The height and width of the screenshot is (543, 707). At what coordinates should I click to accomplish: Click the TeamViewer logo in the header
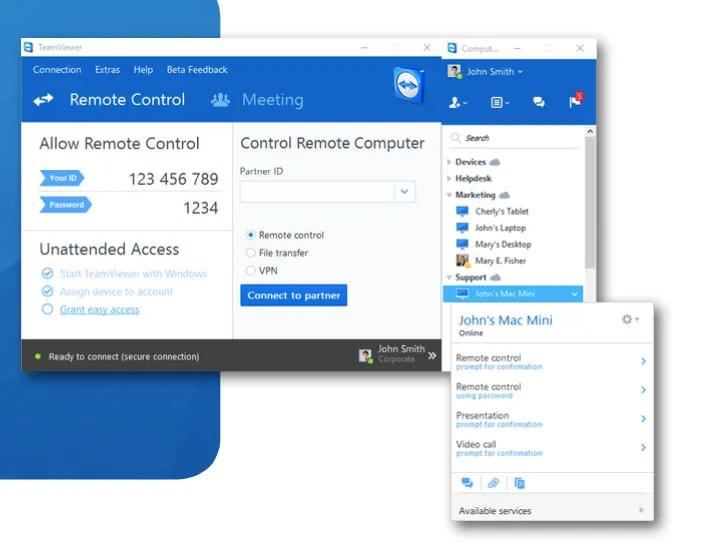coord(409,84)
